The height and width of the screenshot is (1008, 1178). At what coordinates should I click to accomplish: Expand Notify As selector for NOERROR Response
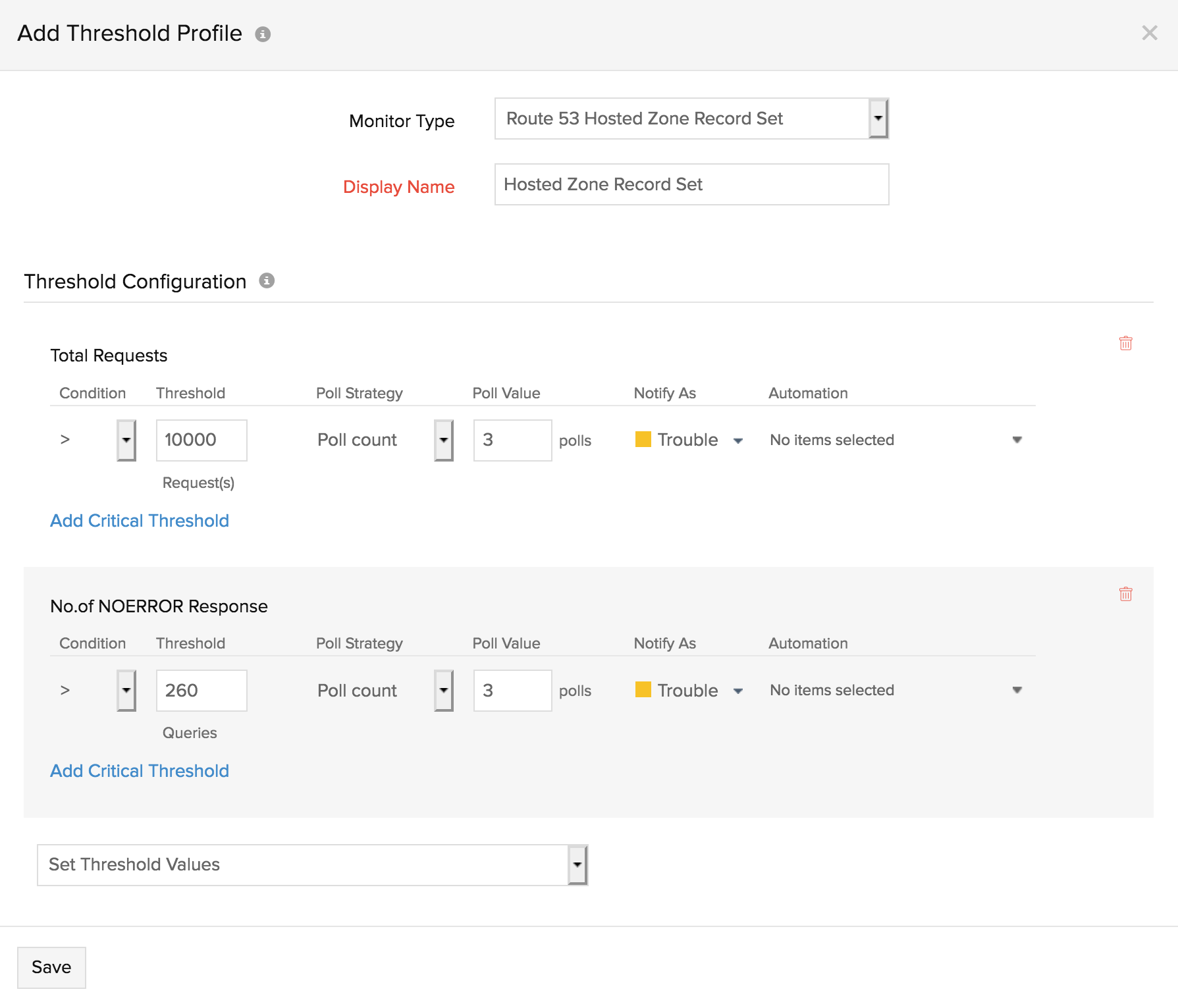738,691
